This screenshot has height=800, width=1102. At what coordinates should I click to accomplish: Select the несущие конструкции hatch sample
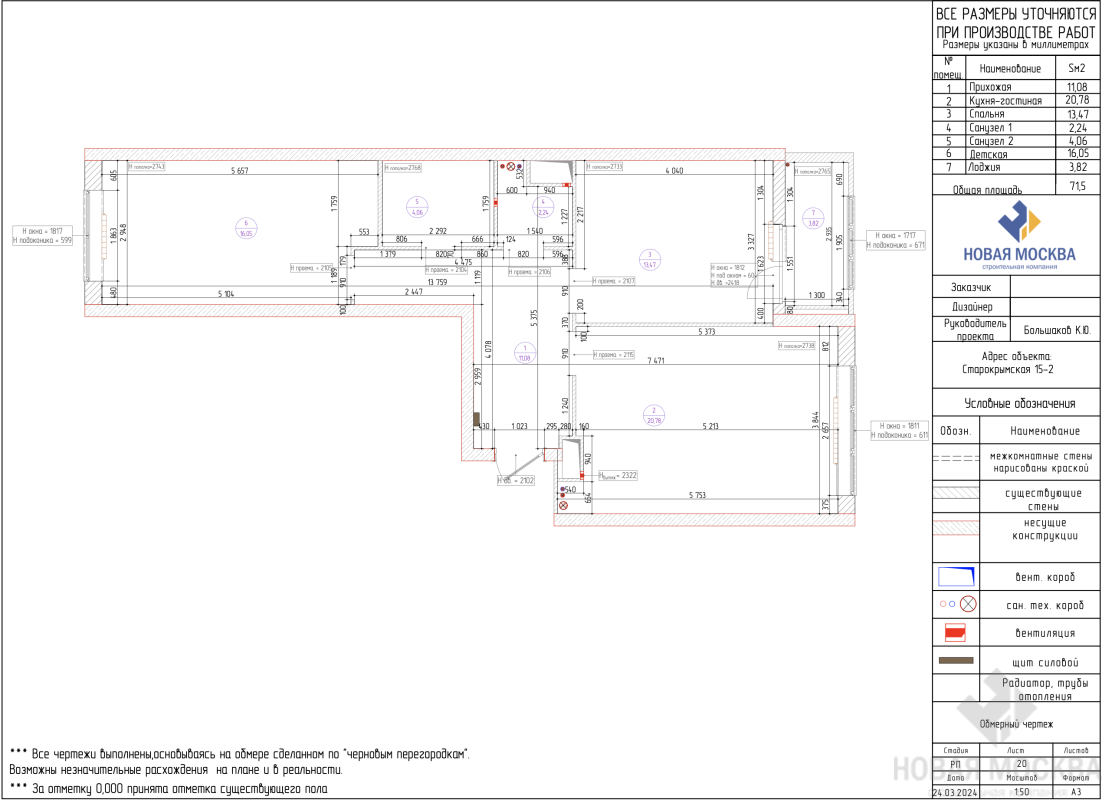(956, 528)
